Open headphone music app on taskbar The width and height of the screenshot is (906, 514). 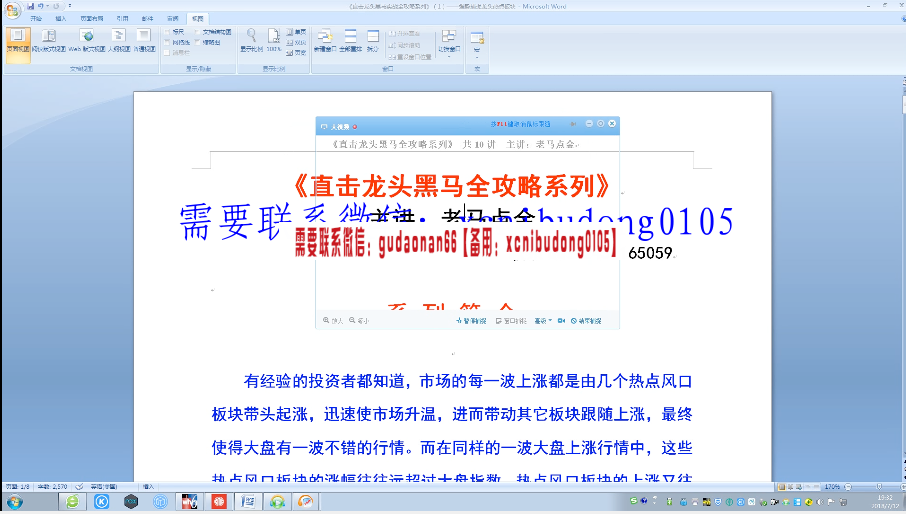point(277,502)
